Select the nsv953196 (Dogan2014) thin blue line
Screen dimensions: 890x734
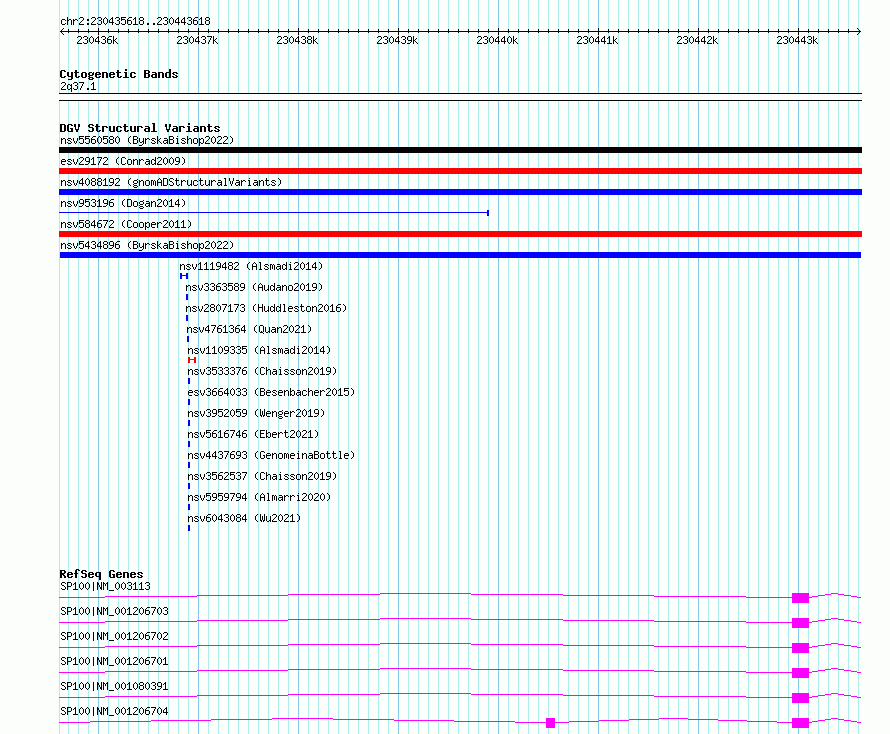(x=274, y=213)
